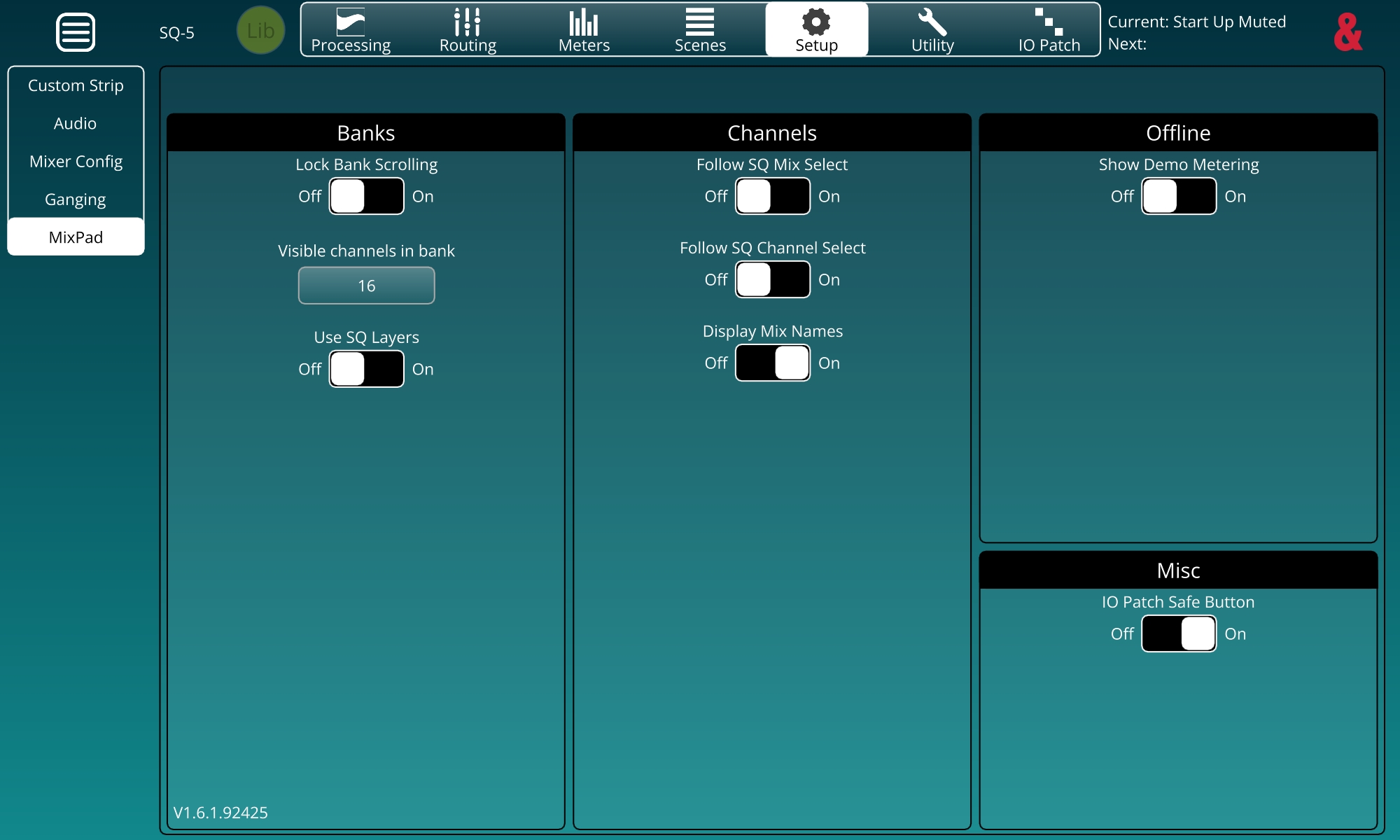Switch to Mixer Config tab
Screen dimensions: 1400x840
[x=76, y=162]
